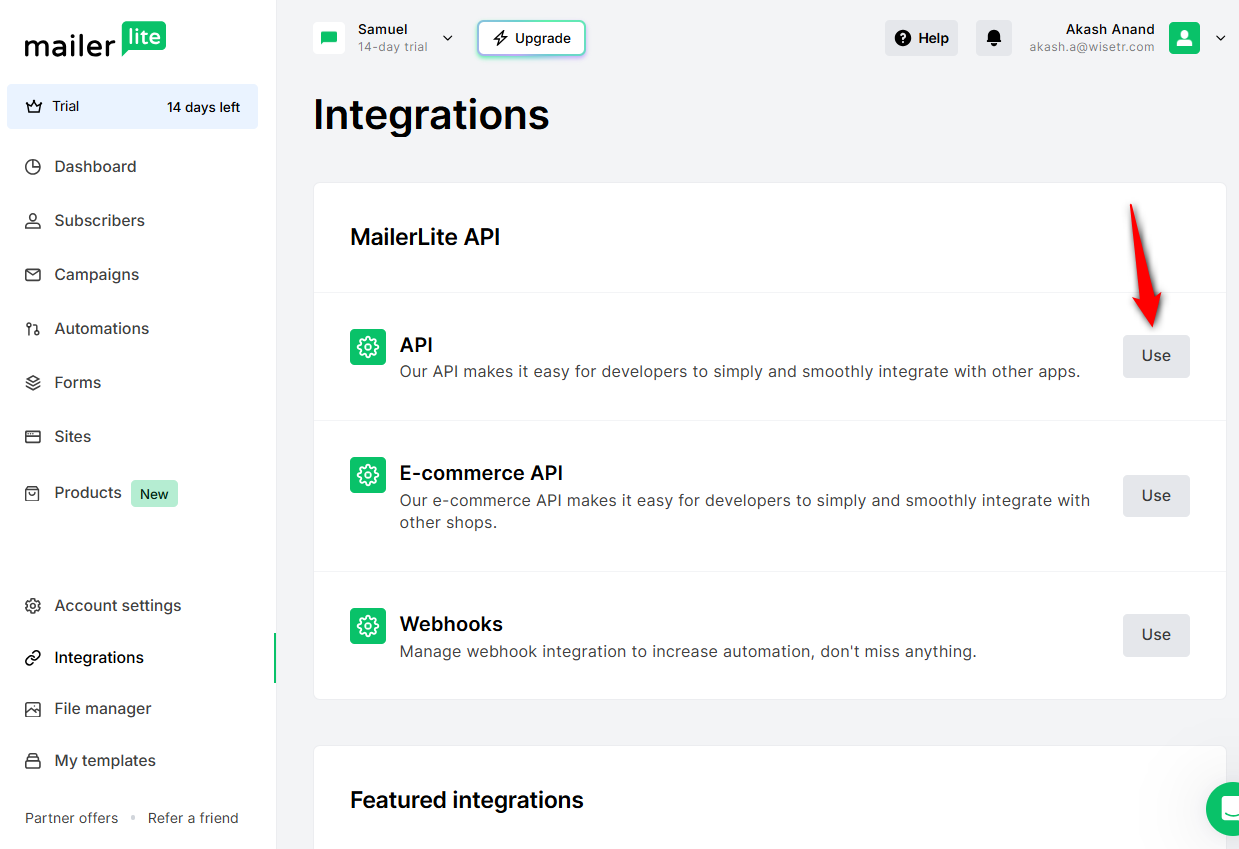
Task: Expand the Samuel account dropdown
Action: (447, 38)
